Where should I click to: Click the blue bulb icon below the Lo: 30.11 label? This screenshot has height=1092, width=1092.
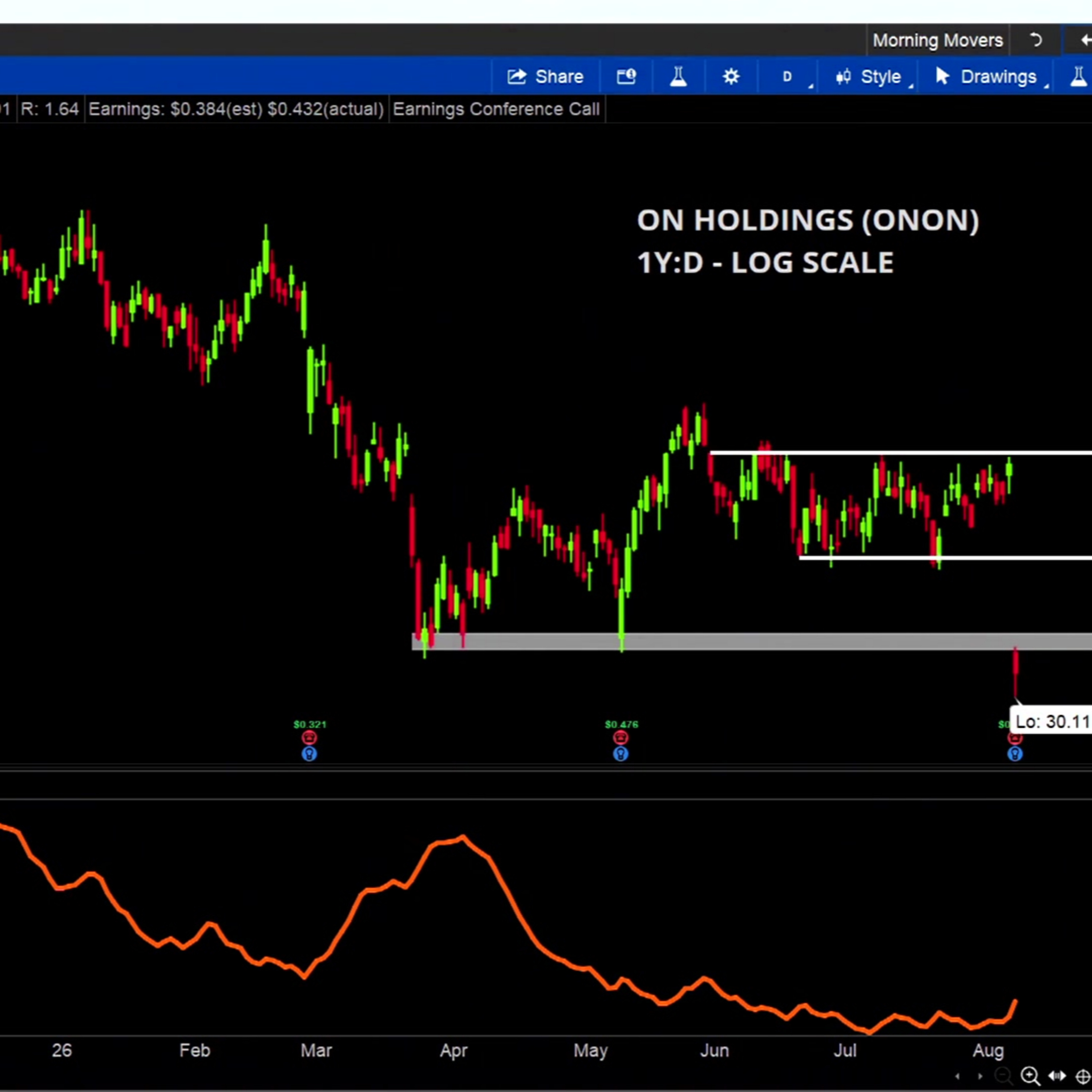pos(1015,753)
